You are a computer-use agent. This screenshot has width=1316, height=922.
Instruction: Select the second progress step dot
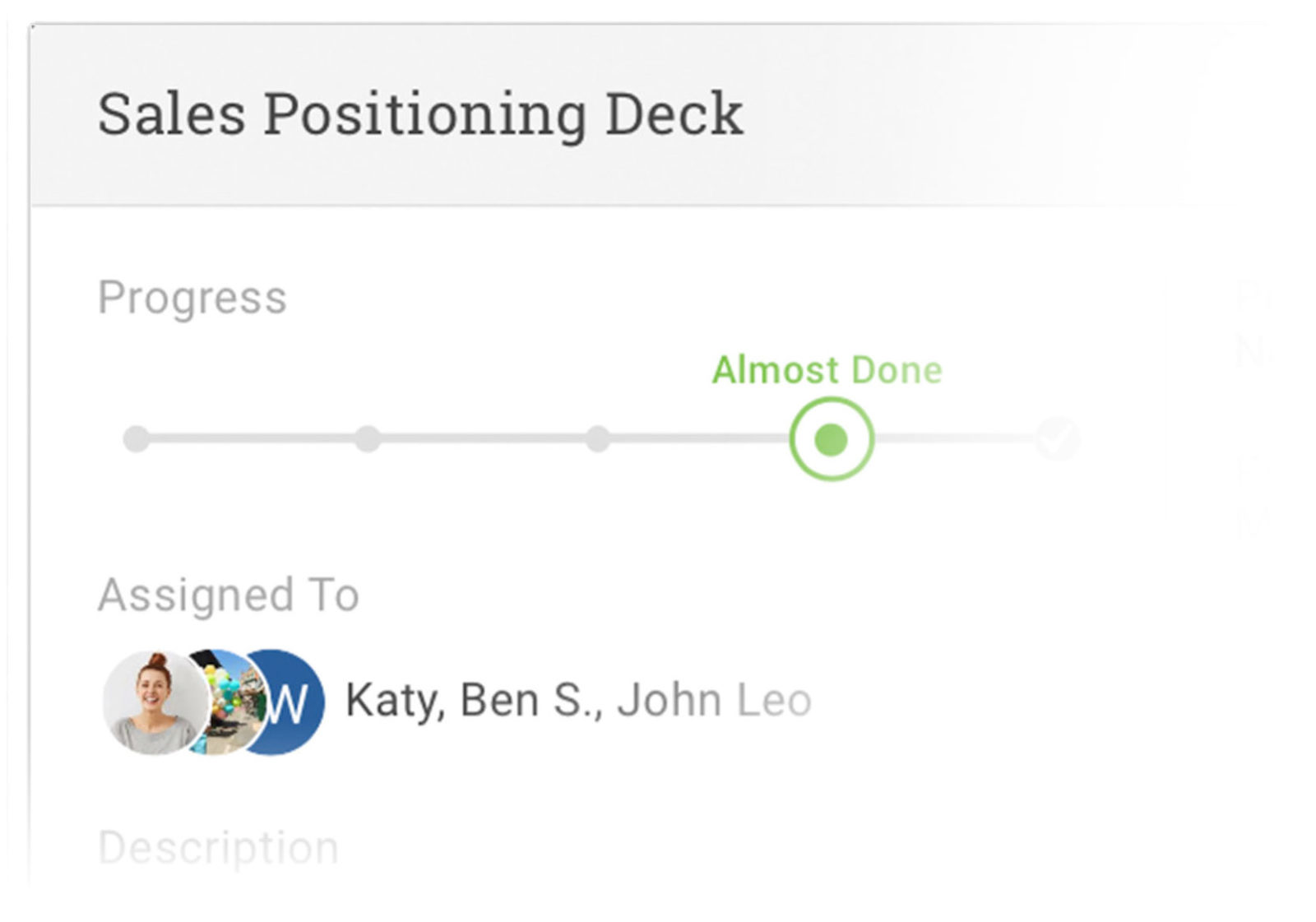[x=368, y=439]
